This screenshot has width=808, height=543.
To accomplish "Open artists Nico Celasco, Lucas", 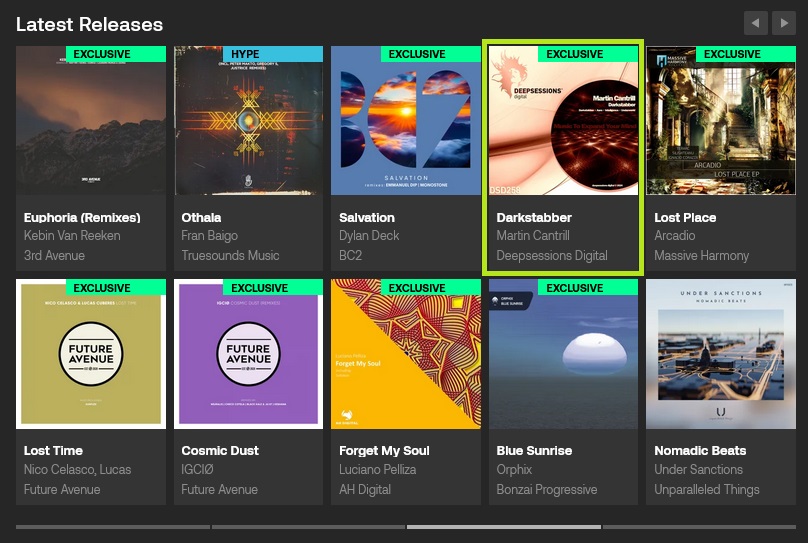I will tap(77, 469).
